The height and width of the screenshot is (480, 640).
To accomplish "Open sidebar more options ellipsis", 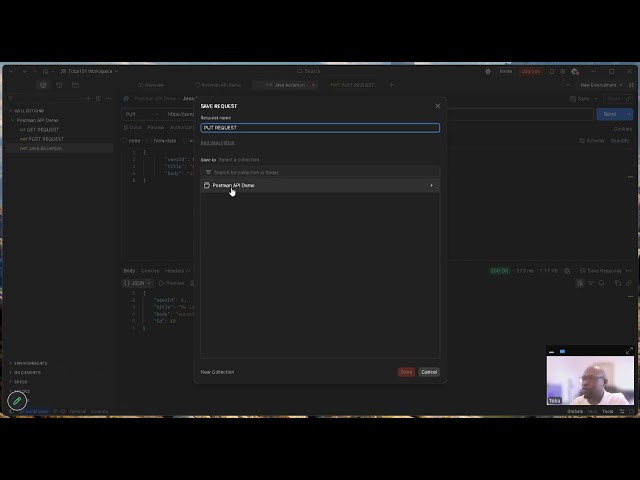I will (108, 98).
